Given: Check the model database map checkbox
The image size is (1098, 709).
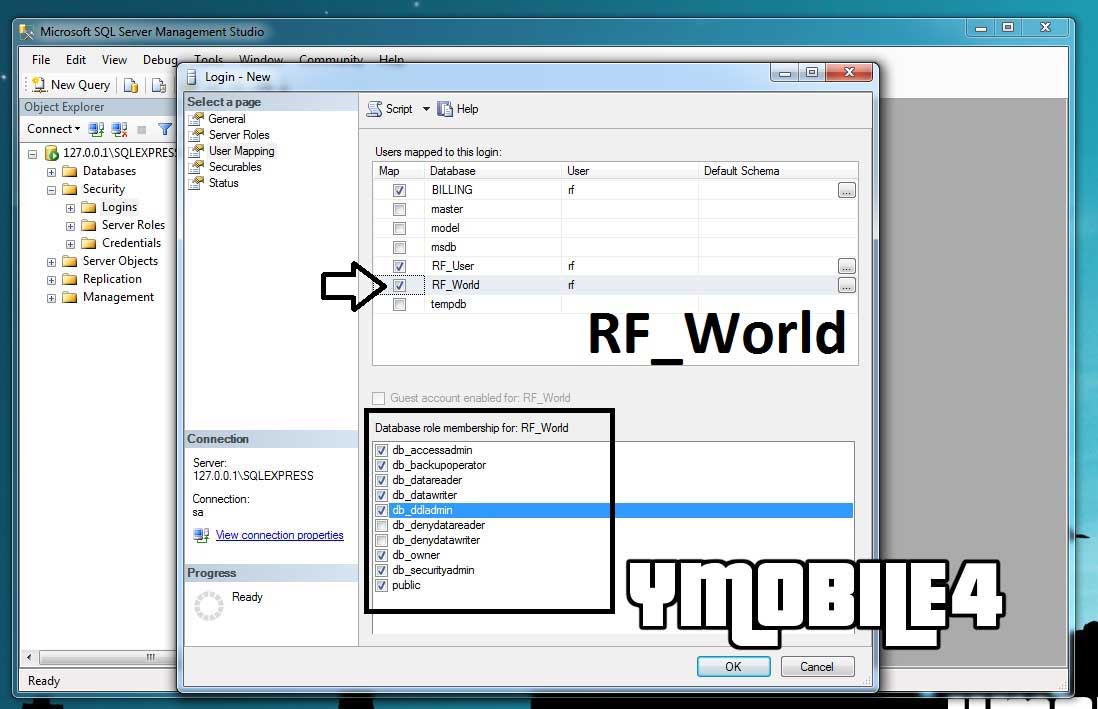Looking at the screenshot, I should [x=399, y=228].
